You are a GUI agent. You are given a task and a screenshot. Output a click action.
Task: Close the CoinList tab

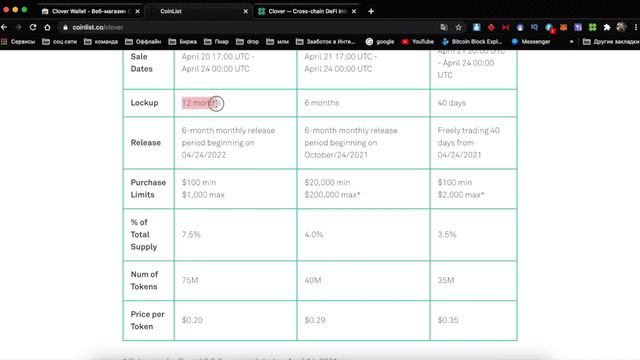click(246, 11)
